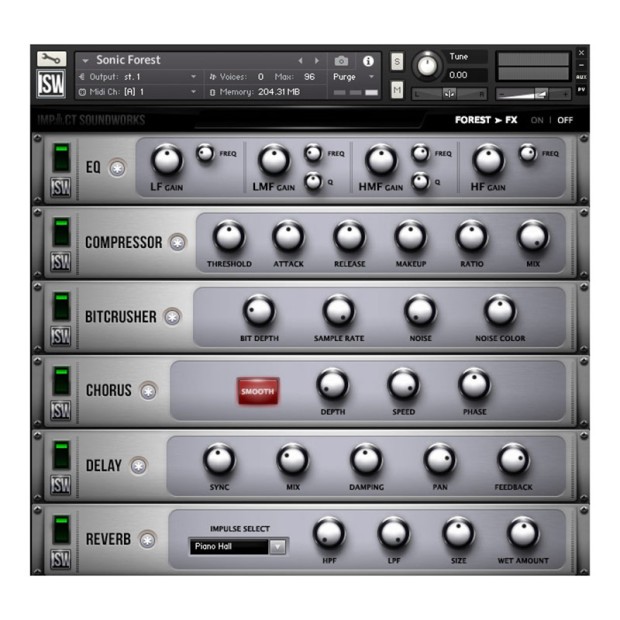Open the Impulse Select Piano Hall dropdown
Screen dimensions: 620x620
pos(278,546)
